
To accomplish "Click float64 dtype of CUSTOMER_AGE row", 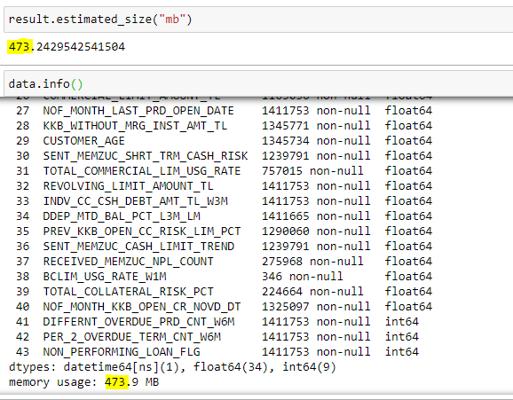I will 409,141.
